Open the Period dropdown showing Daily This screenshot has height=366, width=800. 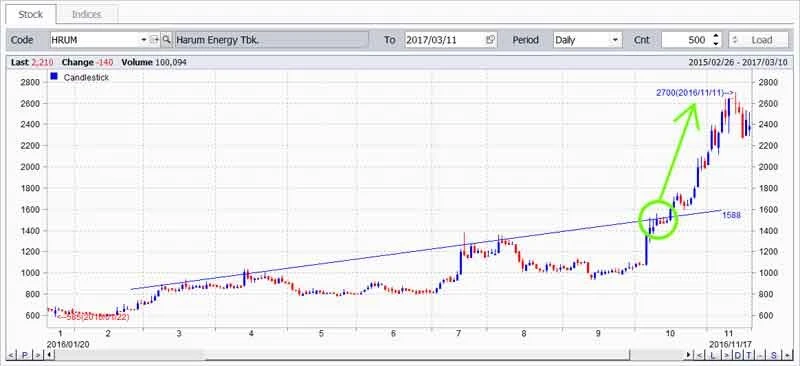coord(588,40)
